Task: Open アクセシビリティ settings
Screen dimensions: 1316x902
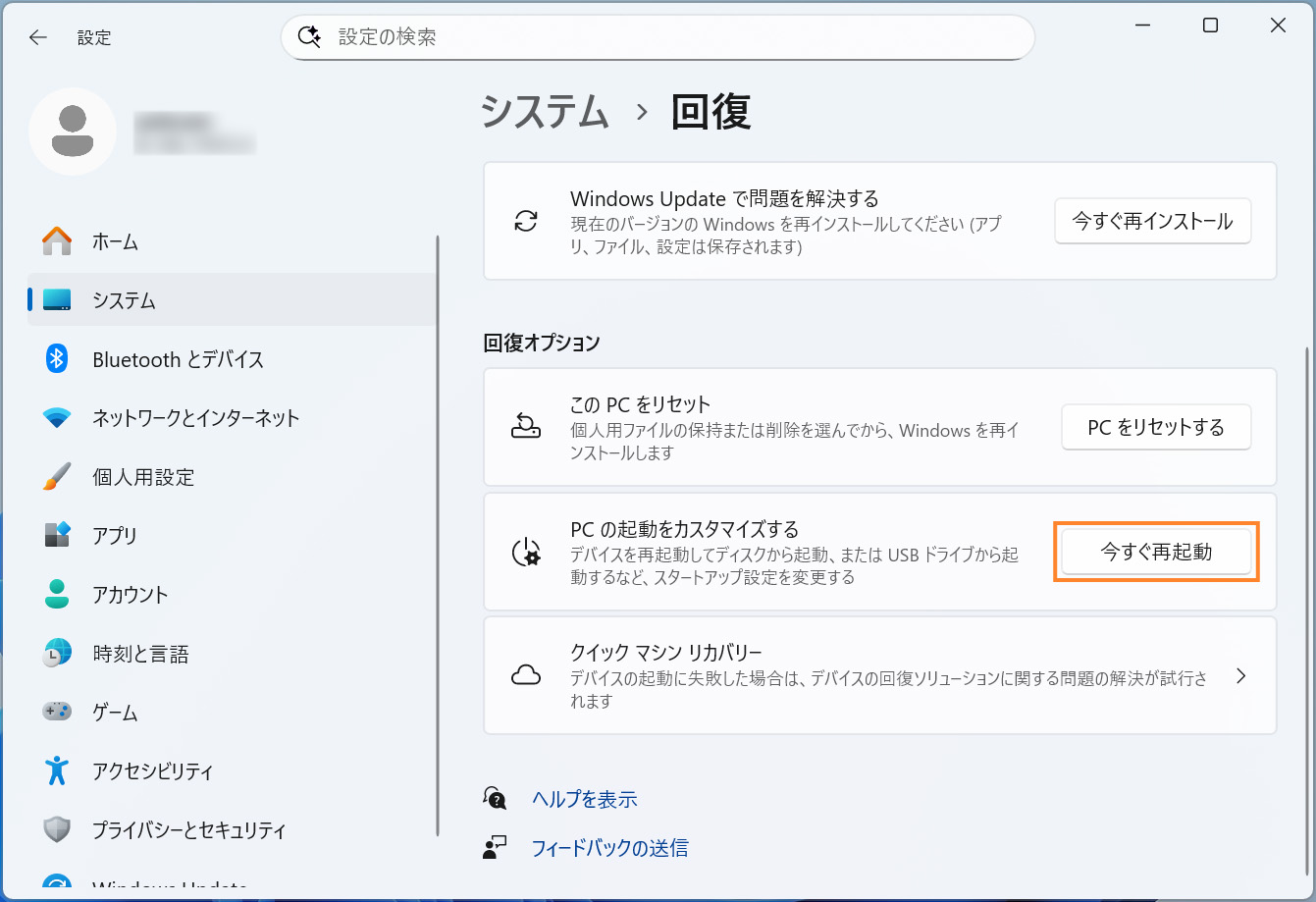Action: coord(233,770)
